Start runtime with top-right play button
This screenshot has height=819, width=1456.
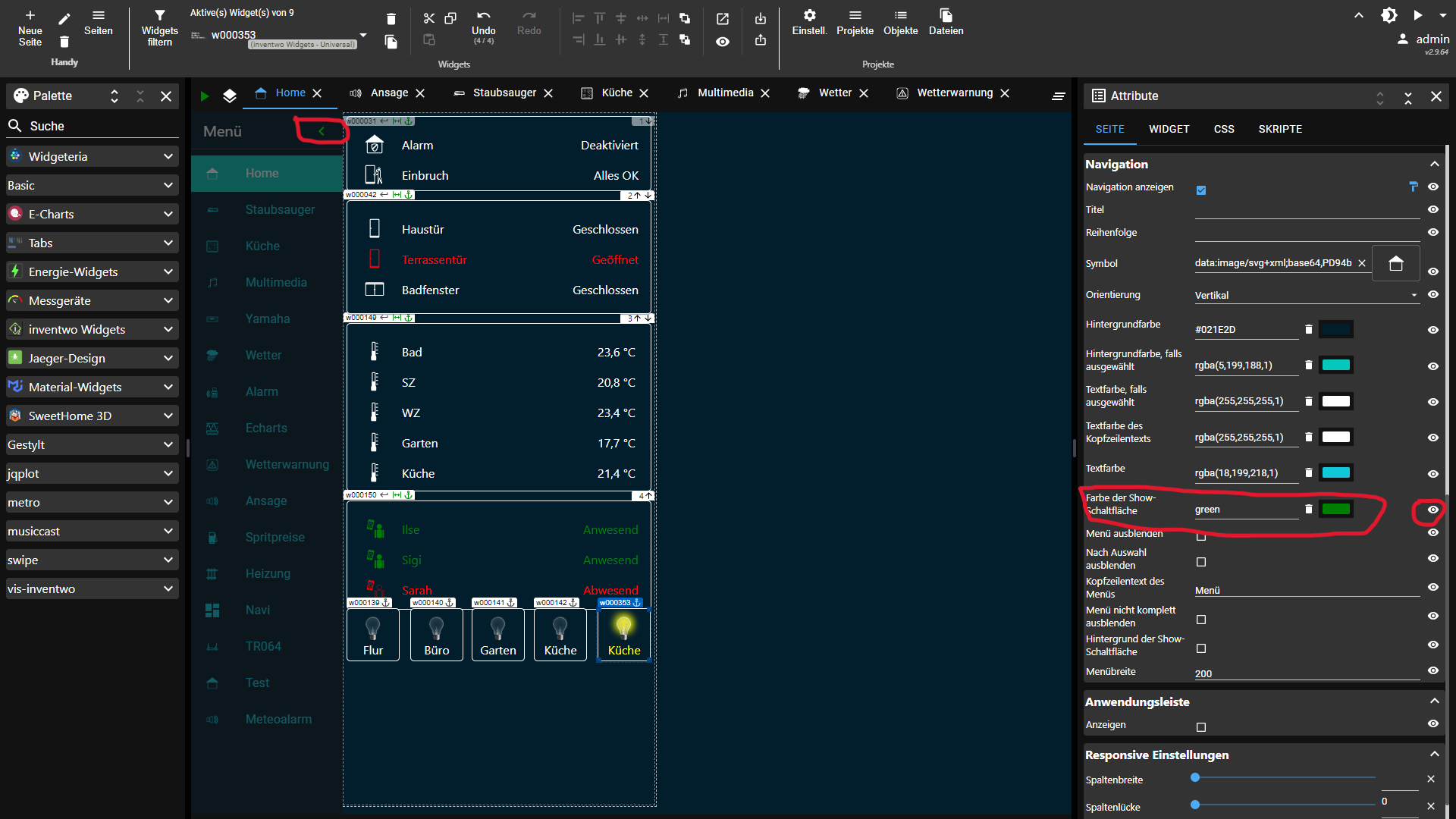tap(1417, 15)
